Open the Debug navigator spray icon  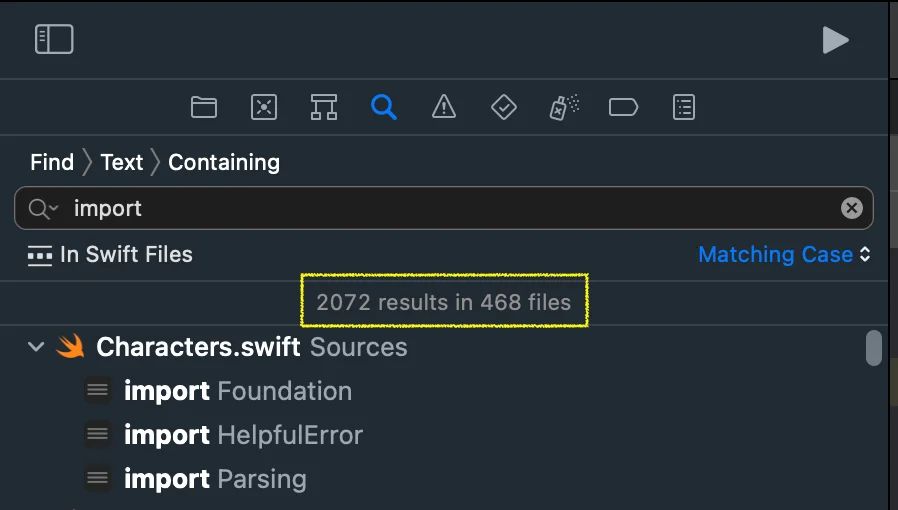click(564, 107)
